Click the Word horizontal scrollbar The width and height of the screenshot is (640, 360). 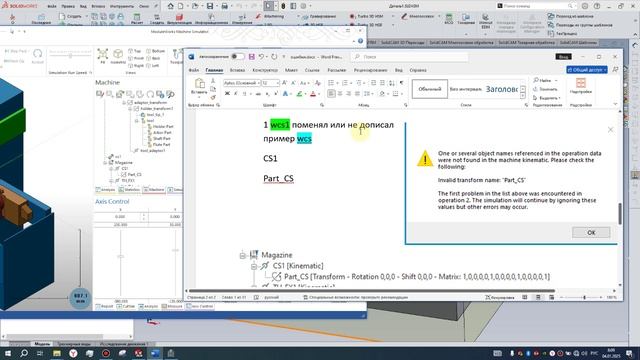(371, 291)
